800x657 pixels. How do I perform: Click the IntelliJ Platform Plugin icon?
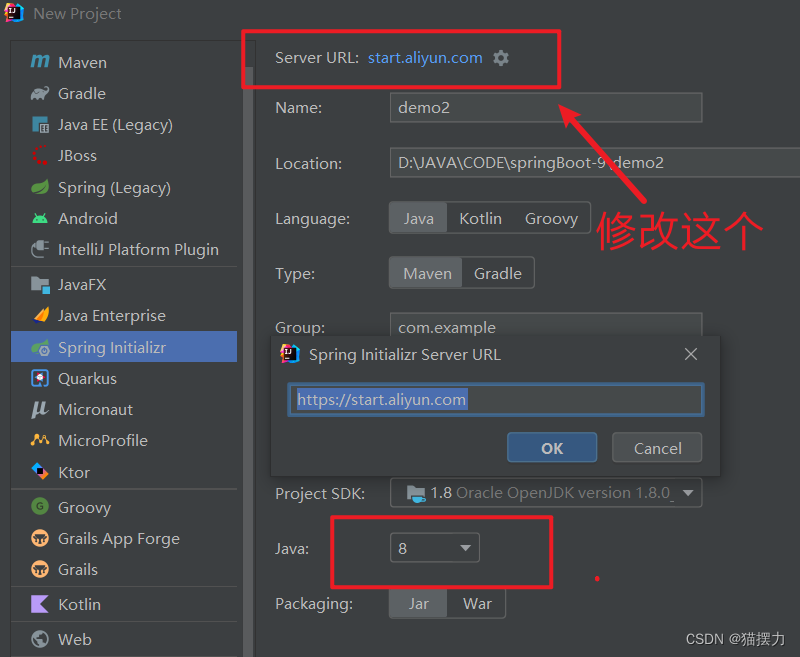[x=40, y=249]
